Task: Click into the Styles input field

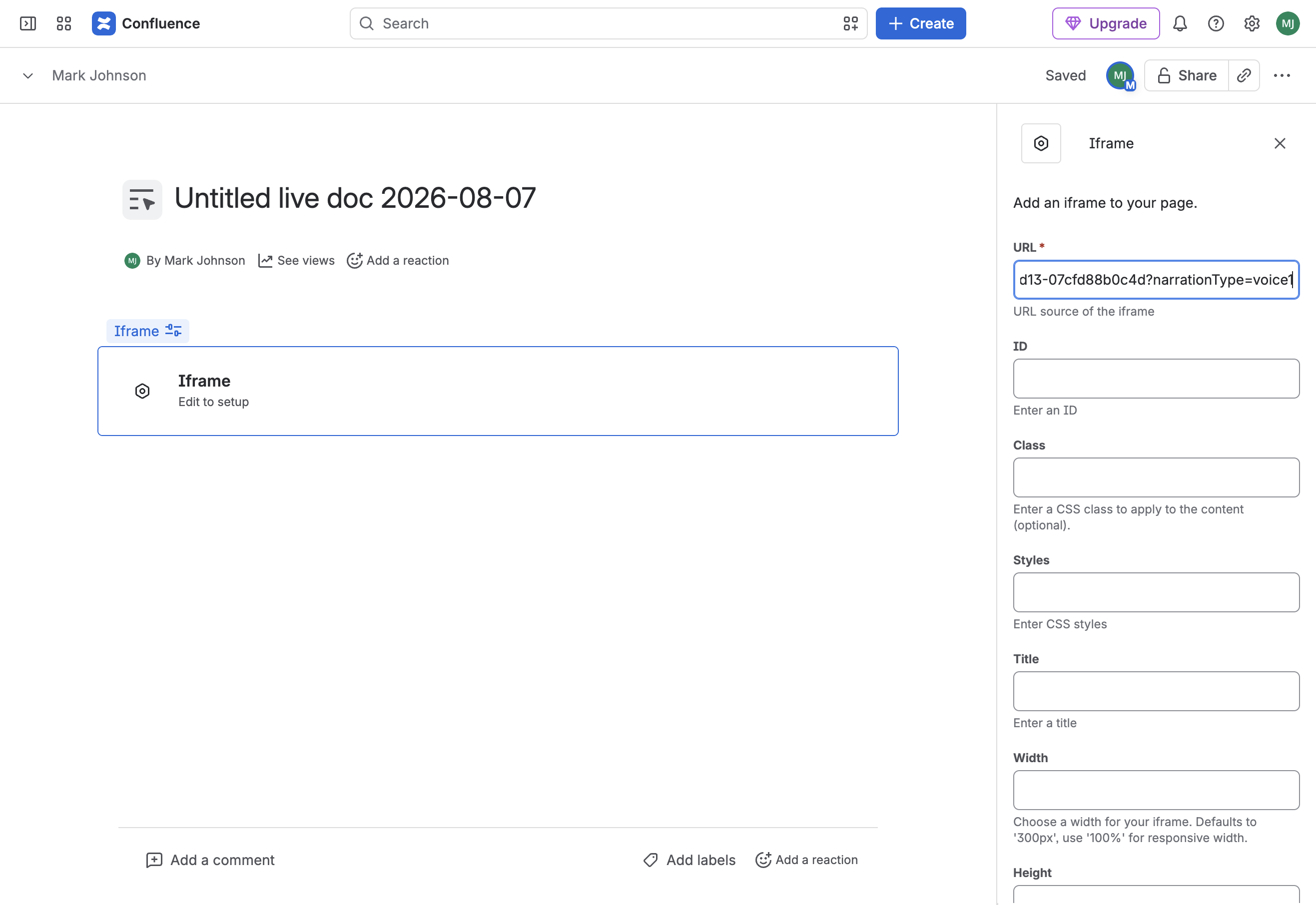Action: [1156, 592]
